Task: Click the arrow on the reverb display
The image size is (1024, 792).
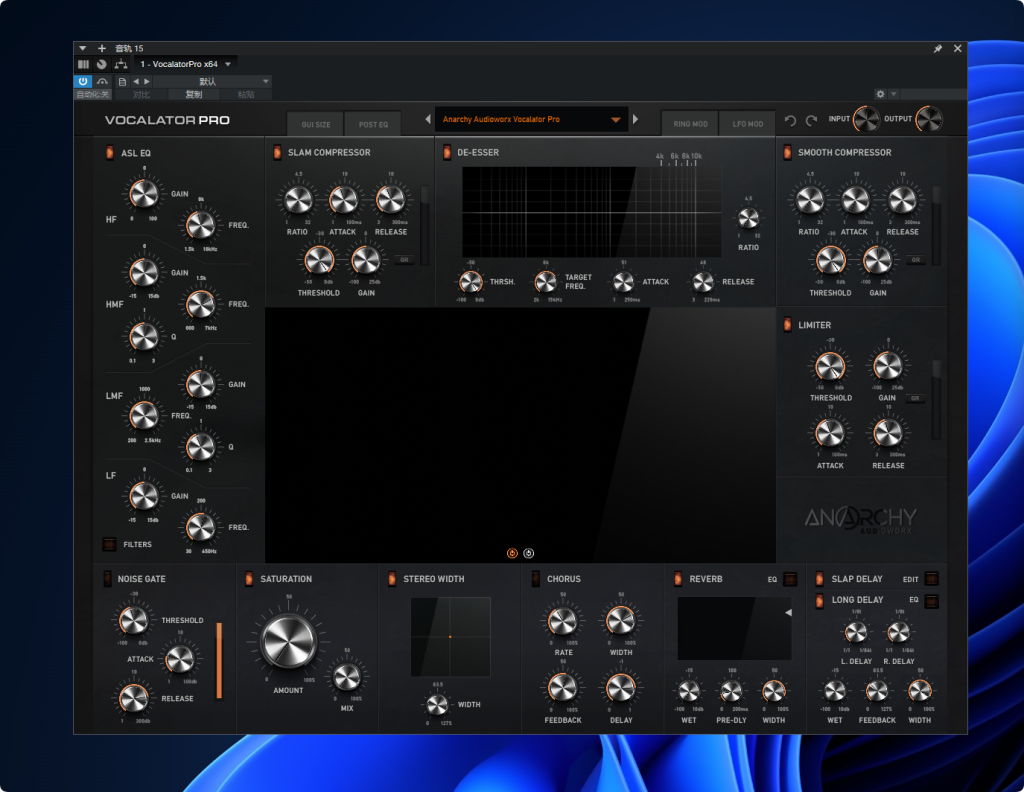Action: coord(788,612)
